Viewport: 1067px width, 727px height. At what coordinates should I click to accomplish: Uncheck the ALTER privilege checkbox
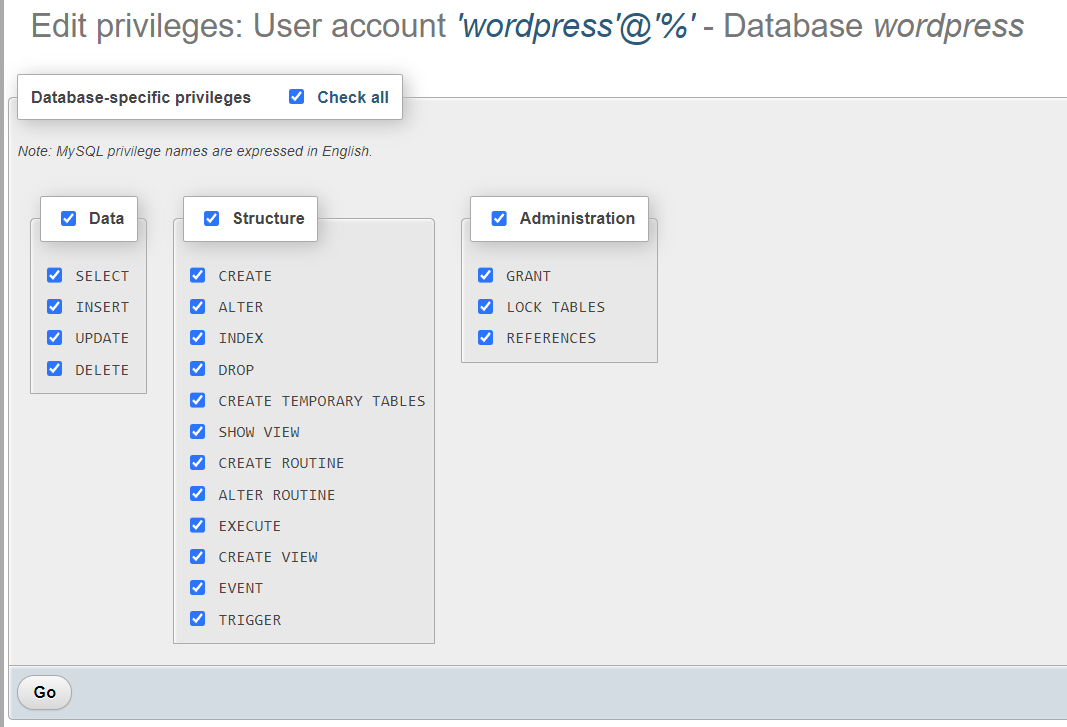tap(197, 306)
